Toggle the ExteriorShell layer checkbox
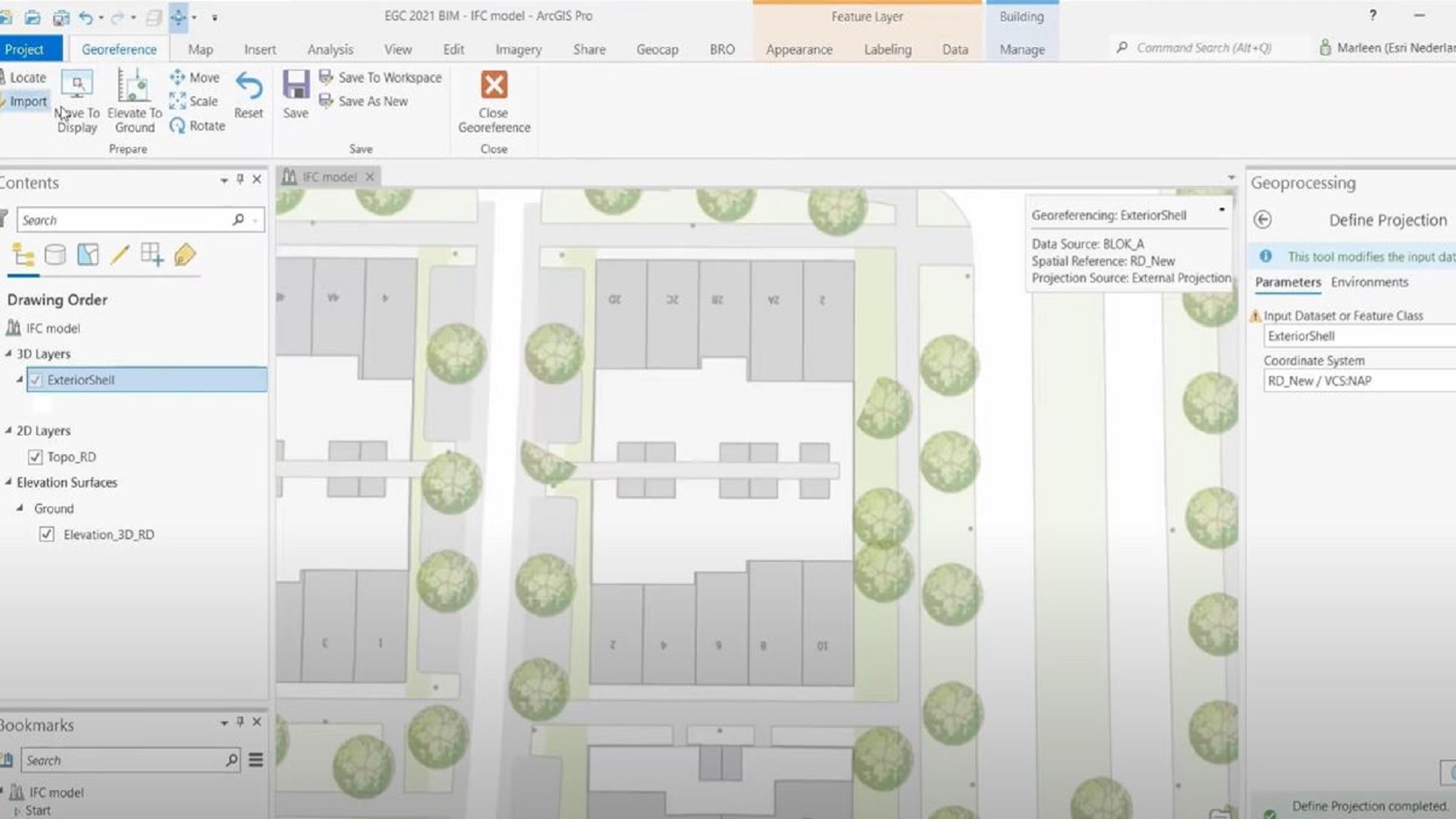The image size is (1456, 819). pyautogui.click(x=36, y=380)
